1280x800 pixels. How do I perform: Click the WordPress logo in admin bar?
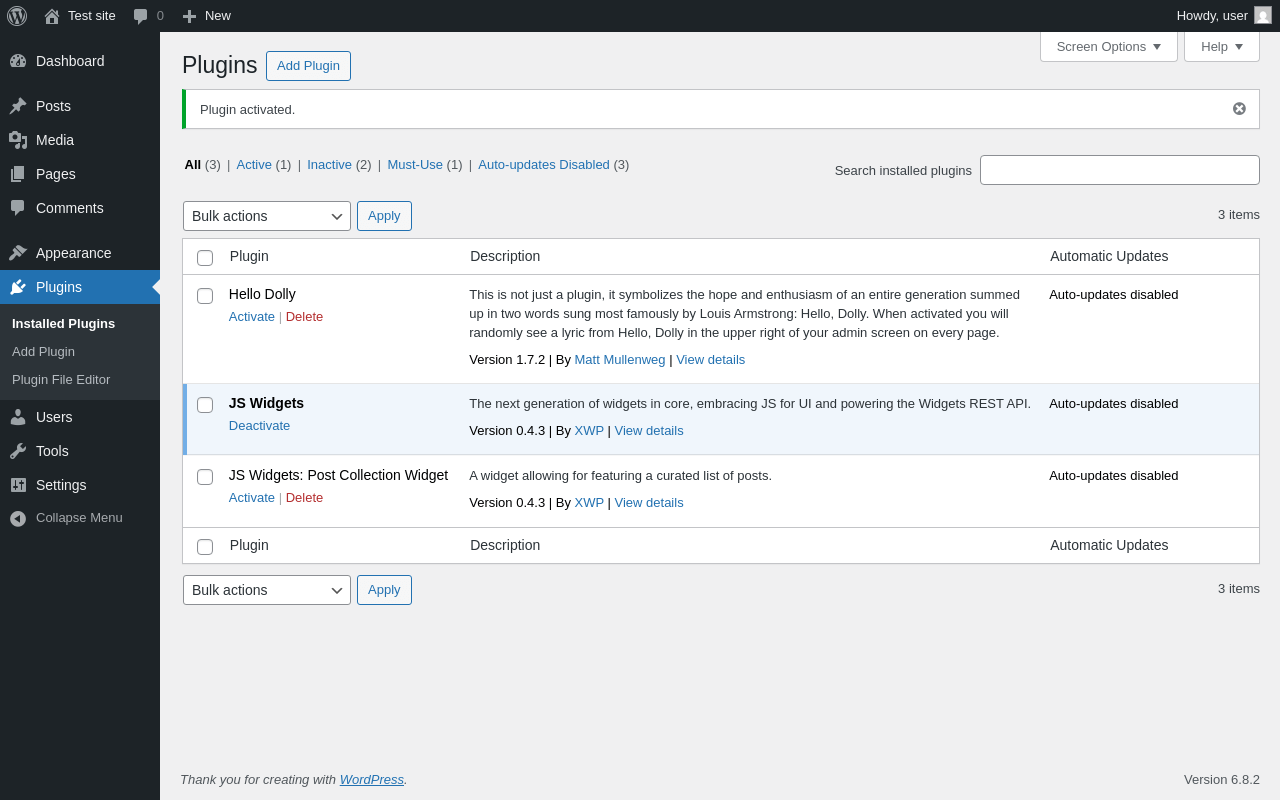pyautogui.click(x=17, y=16)
